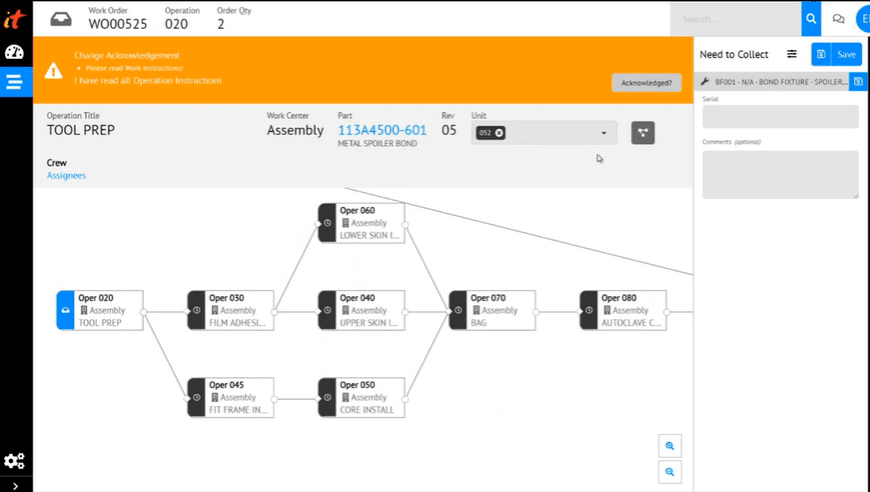Image resolution: width=870 pixels, height=492 pixels.
Task: Click the Acknowledged? button
Action: click(646, 83)
